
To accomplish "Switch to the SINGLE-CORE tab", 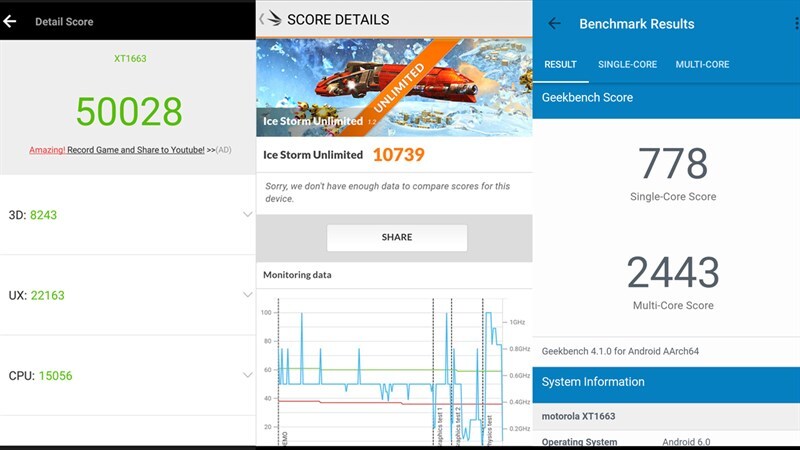I will 628,64.
